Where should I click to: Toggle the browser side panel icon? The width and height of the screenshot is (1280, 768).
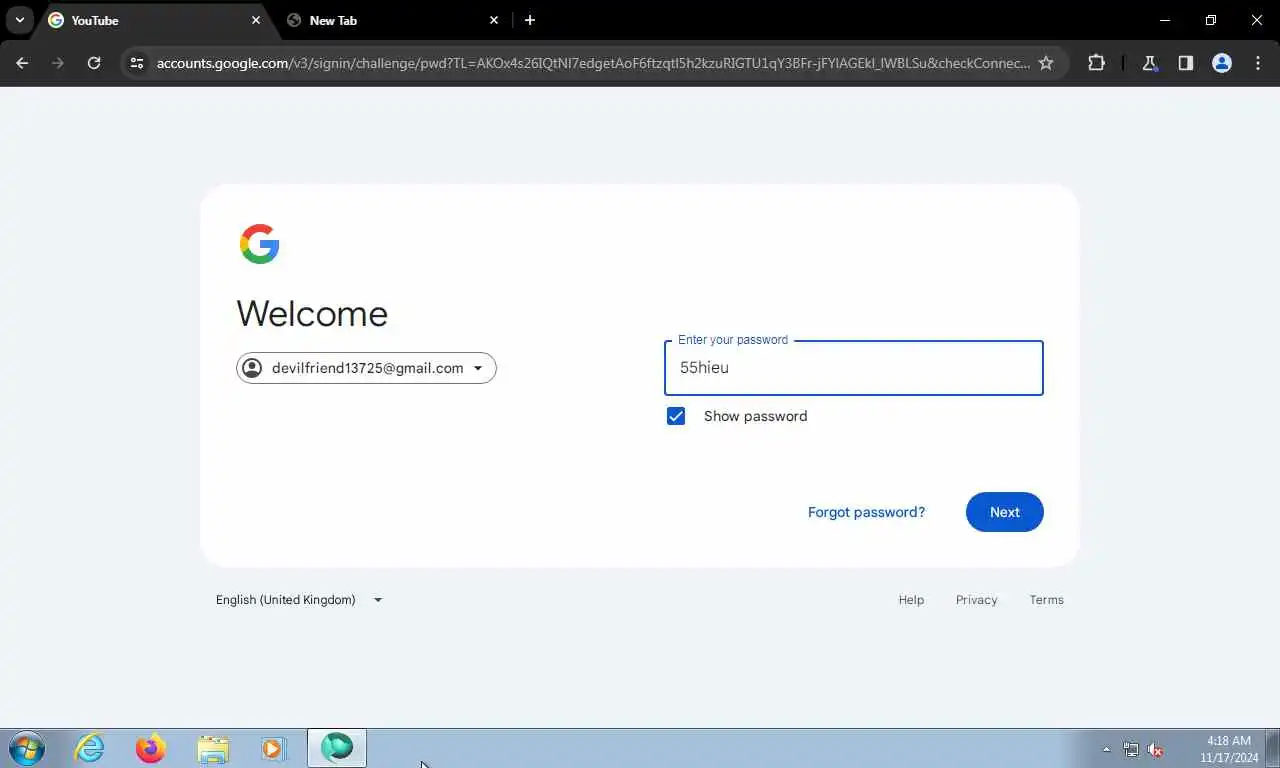click(1186, 63)
